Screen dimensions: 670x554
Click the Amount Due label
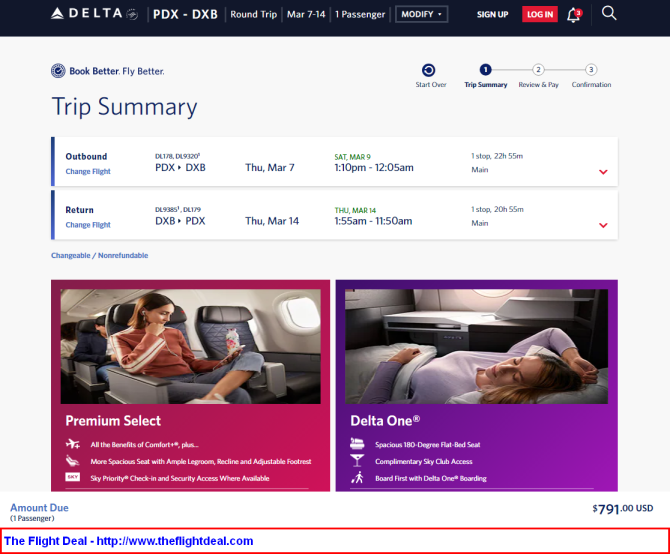(39, 507)
